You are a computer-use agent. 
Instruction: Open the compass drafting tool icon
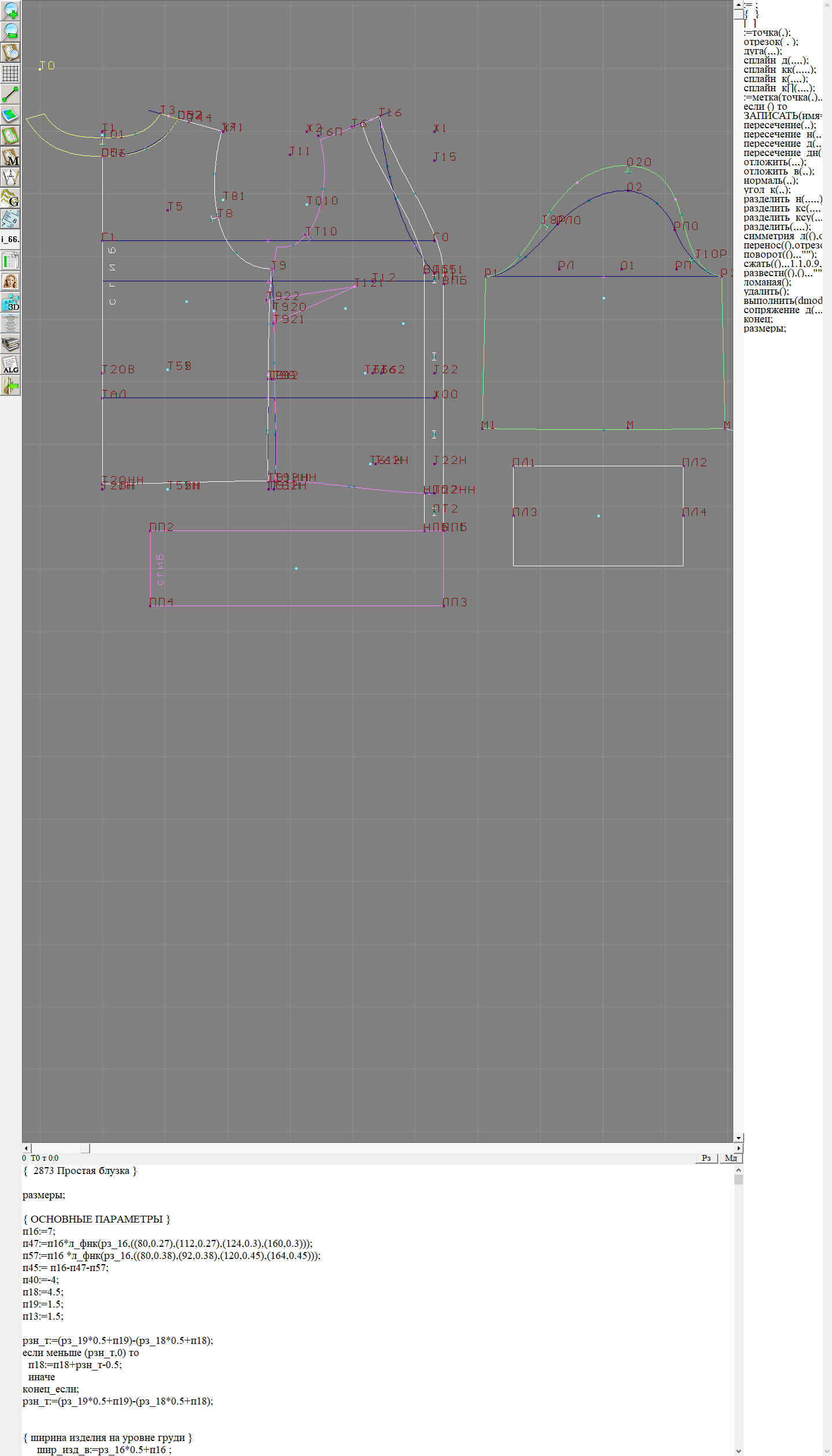(x=10, y=178)
